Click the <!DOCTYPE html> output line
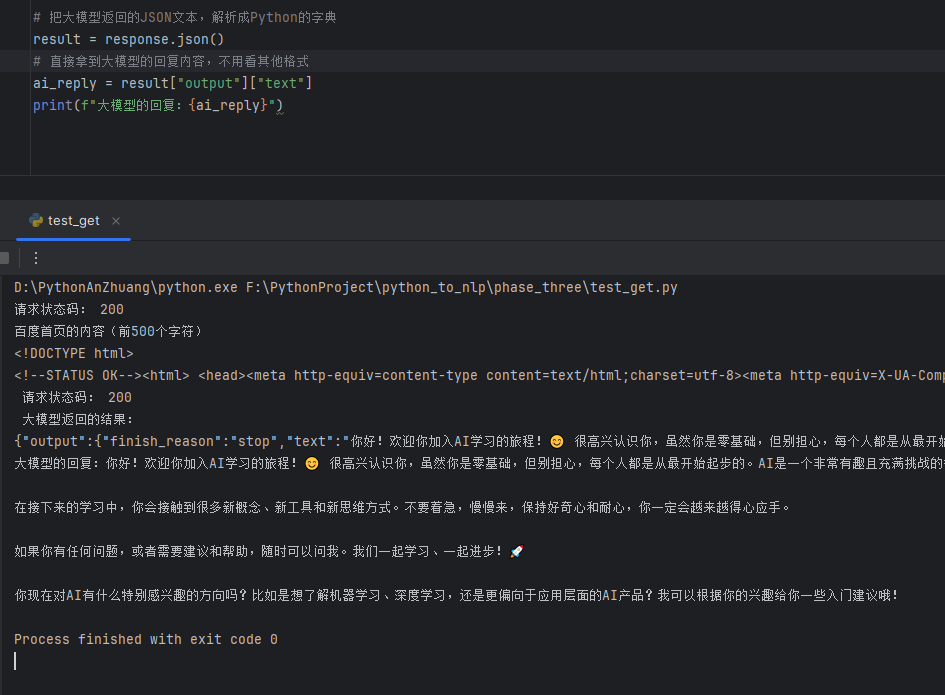The height and width of the screenshot is (695, 945). [74, 353]
